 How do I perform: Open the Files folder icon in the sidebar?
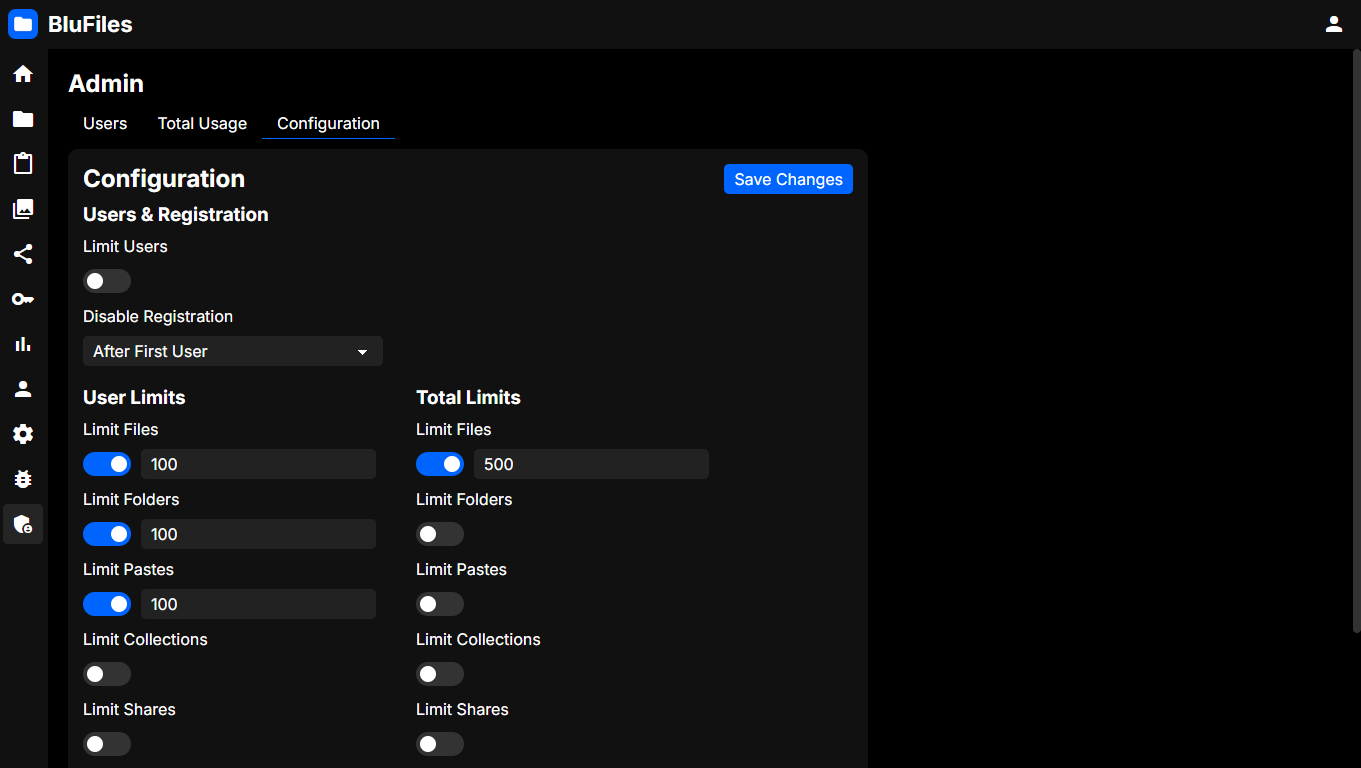[23, 119]
